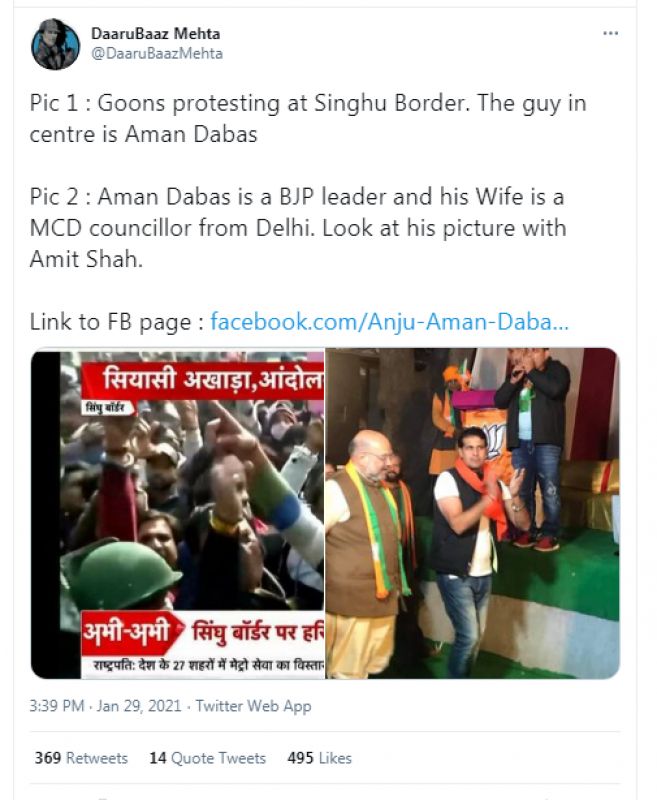View the 369 Retweets list

[81, 758]
